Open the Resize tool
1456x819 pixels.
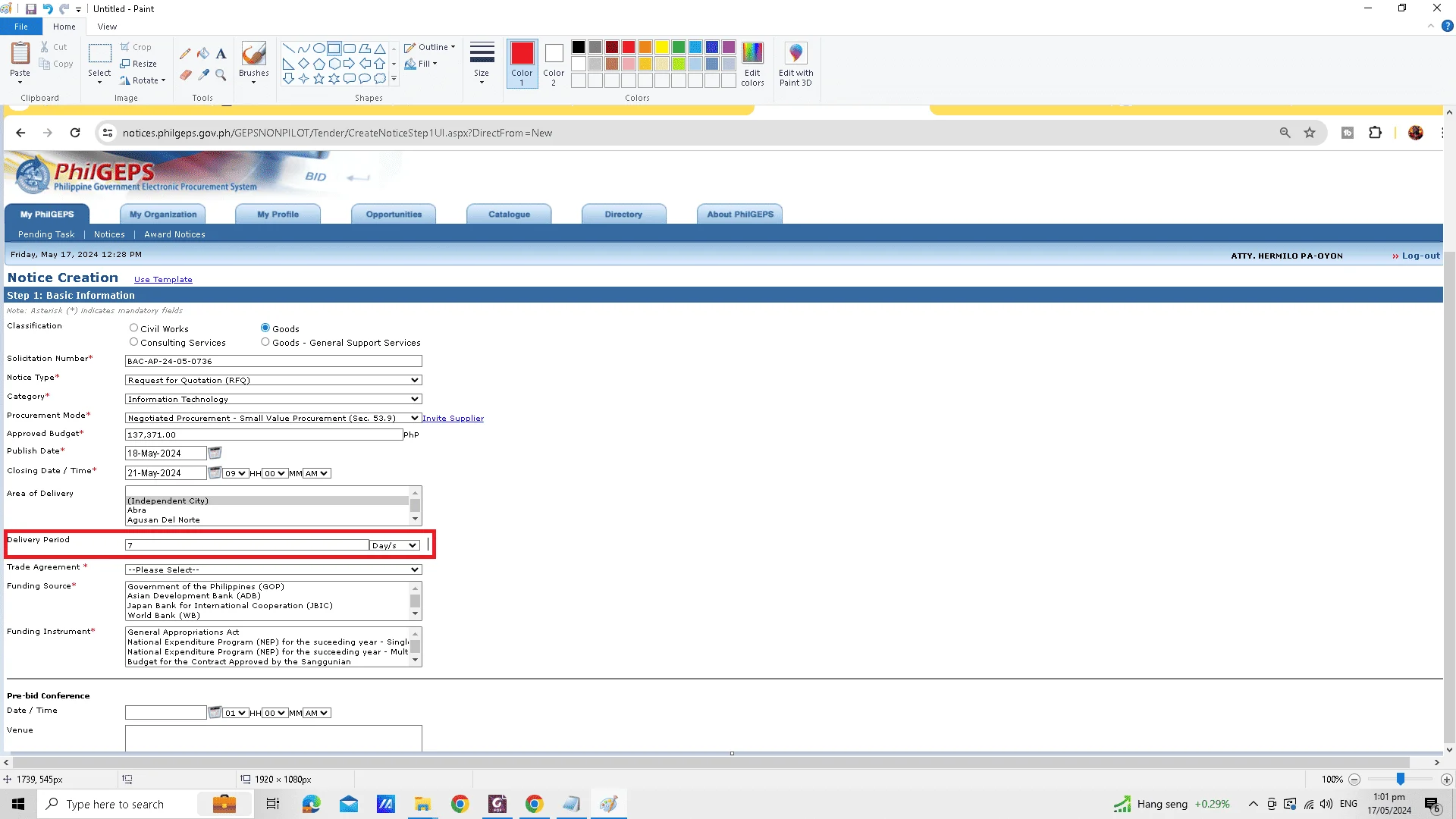(x=138, y=64)
